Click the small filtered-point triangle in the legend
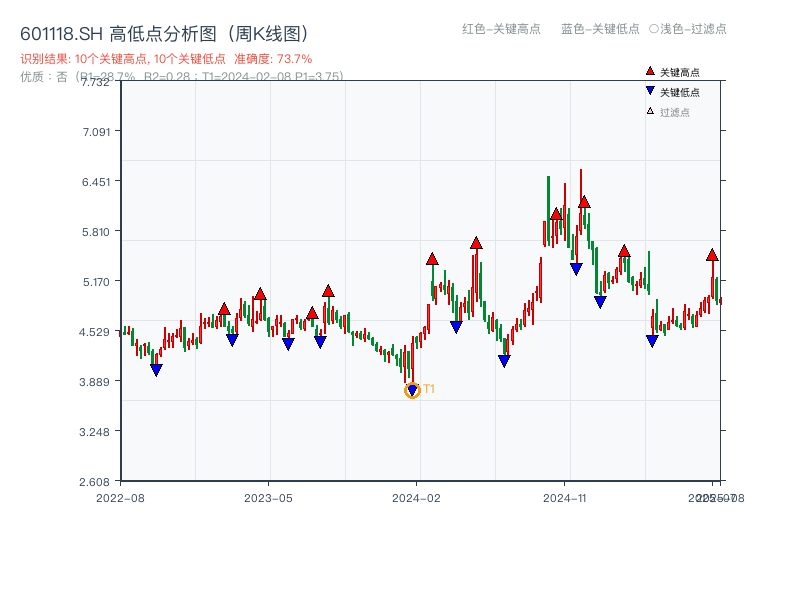The height and width of the screenshot is (600, 800). (650, 111)
